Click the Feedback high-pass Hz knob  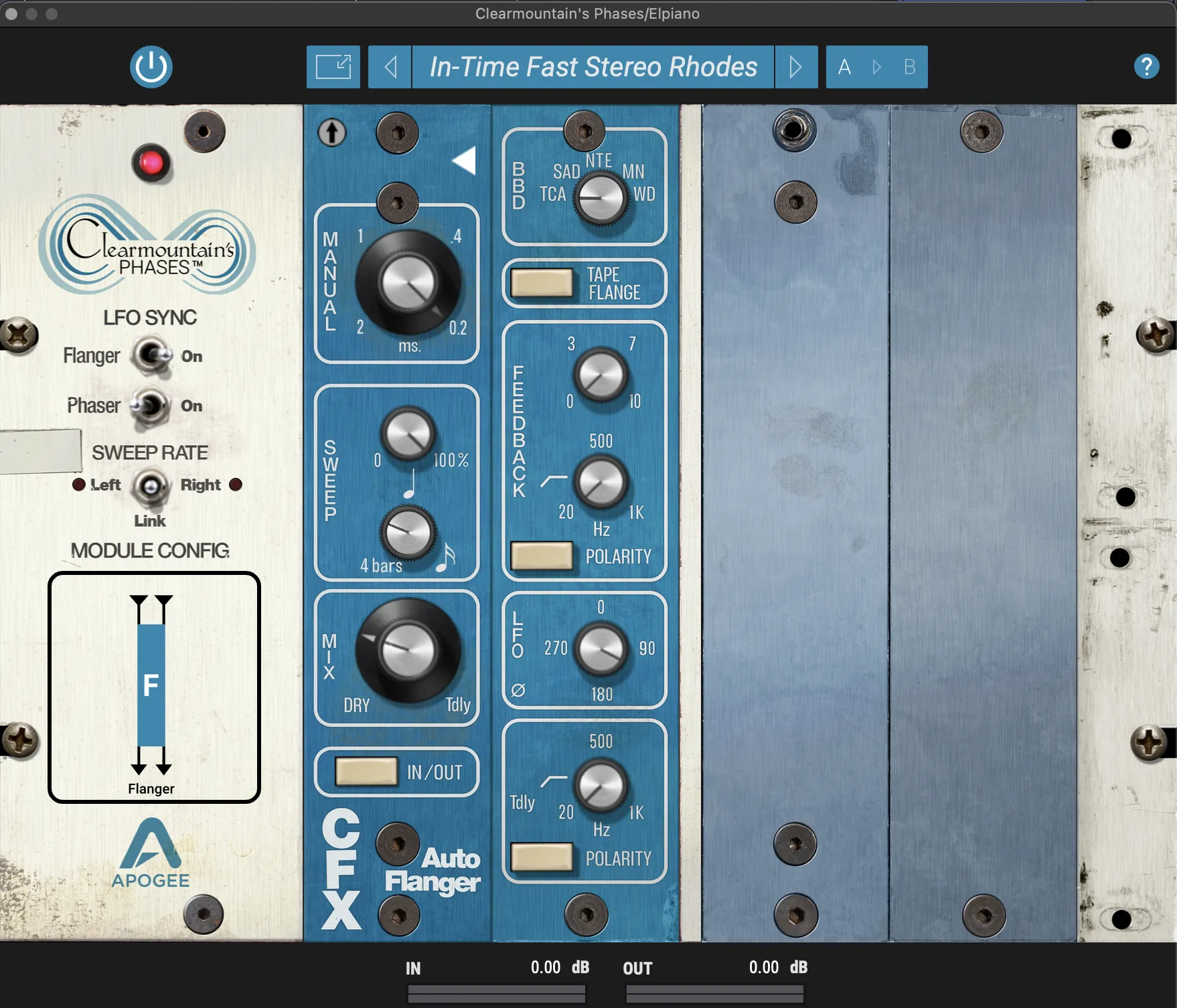601,482
